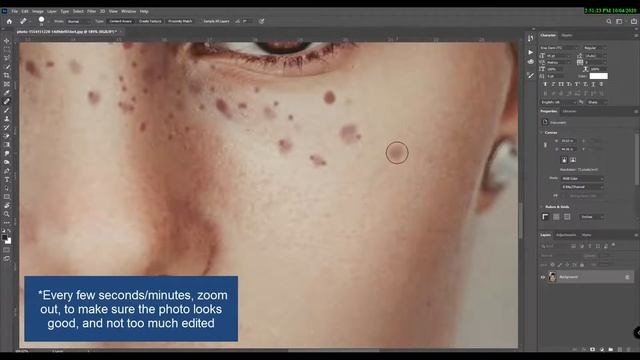Image resolution: width=640 pixels, height=360 pixels.
Task: Select the Dodge tool
Action: pyautogui.click(x=7, y=162)
